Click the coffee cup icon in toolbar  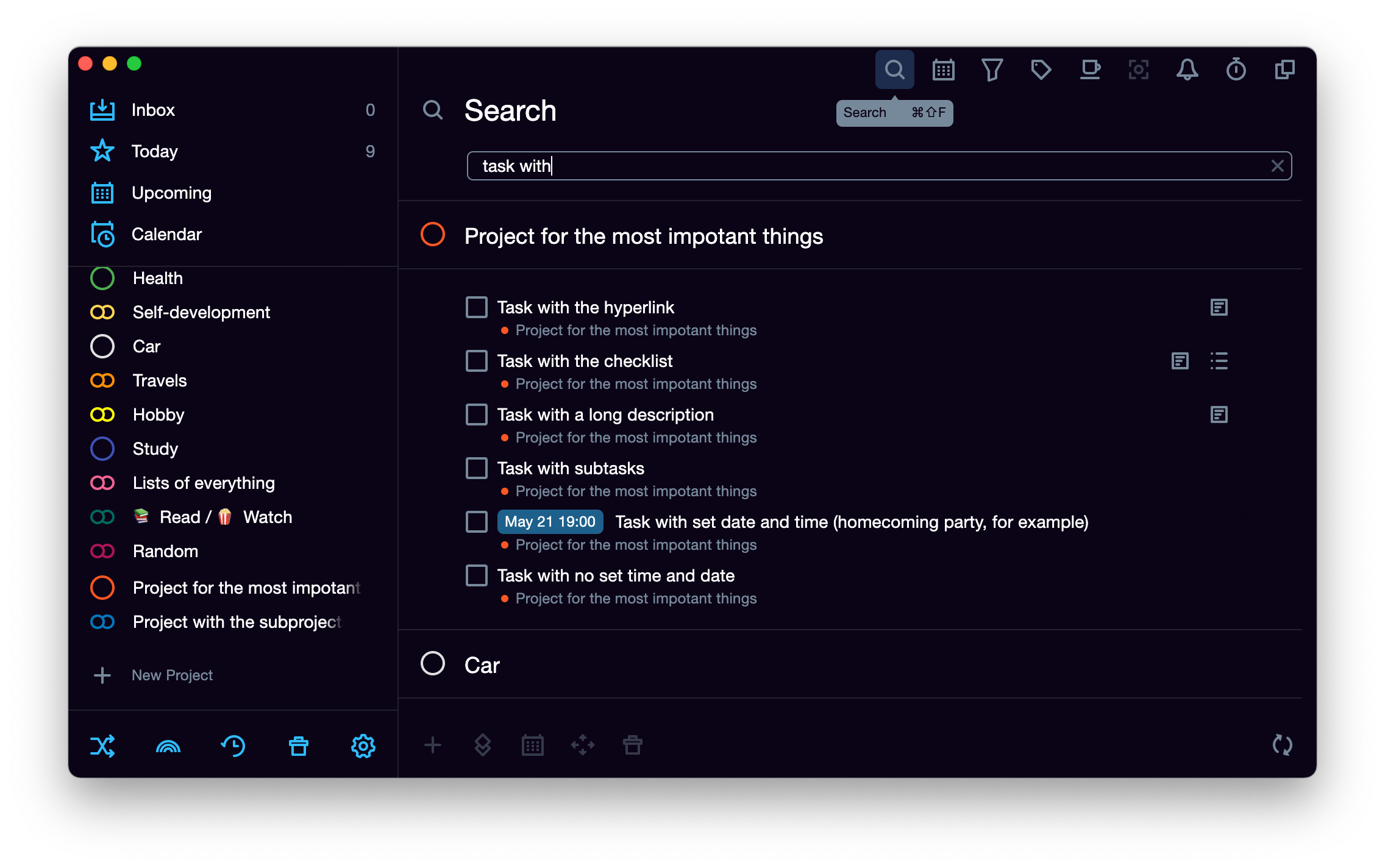tap(1089, 69)
